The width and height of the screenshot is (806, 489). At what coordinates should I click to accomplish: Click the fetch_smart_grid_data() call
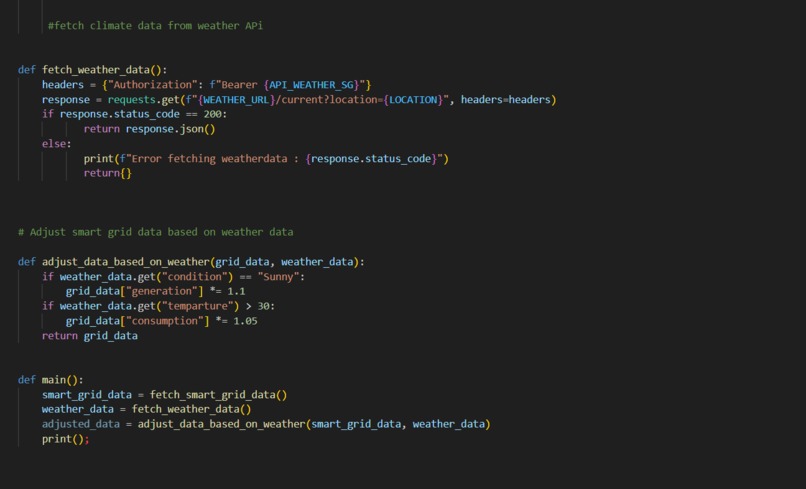point(218,395)
